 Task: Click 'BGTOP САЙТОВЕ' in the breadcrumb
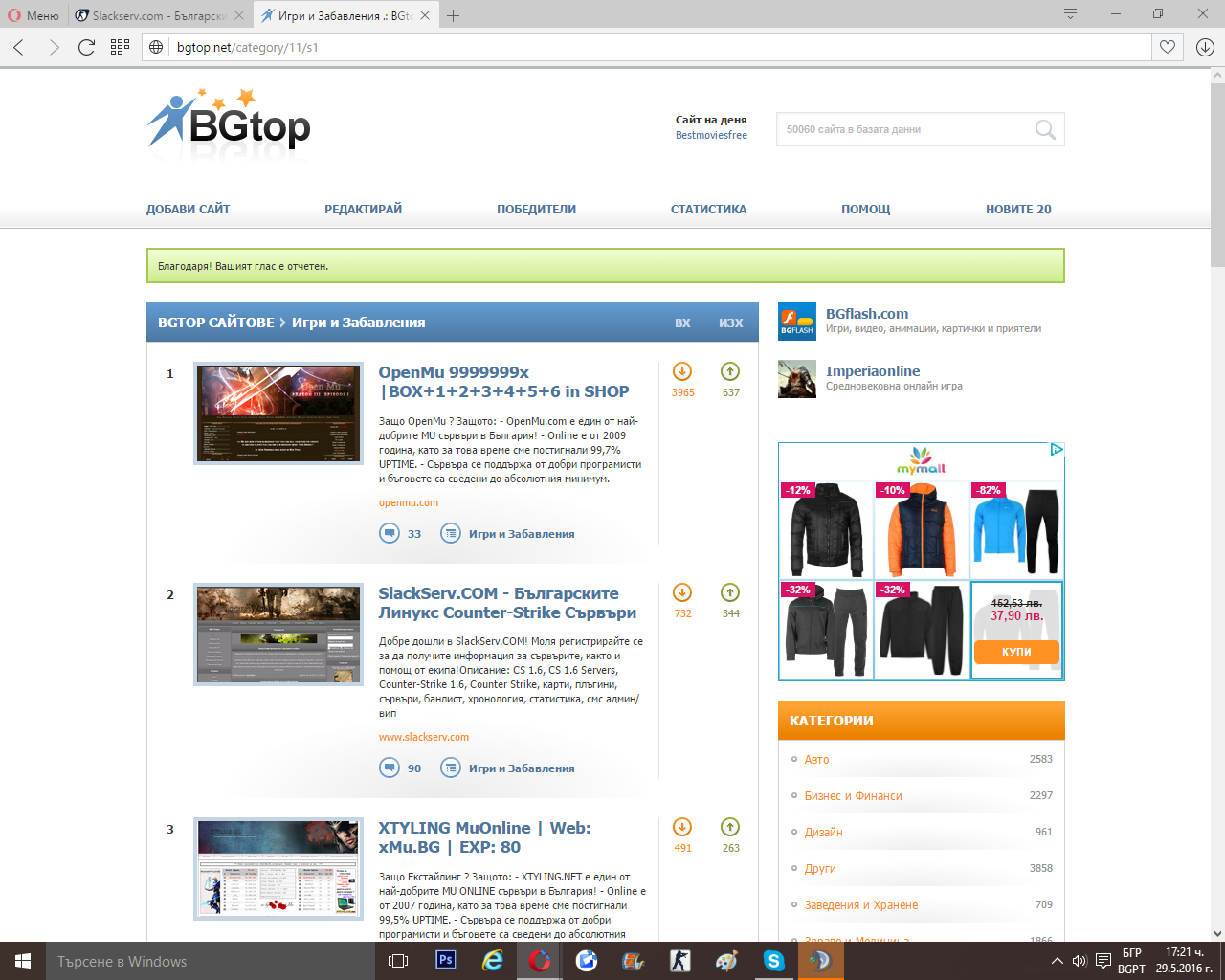(x=216, y=323)
